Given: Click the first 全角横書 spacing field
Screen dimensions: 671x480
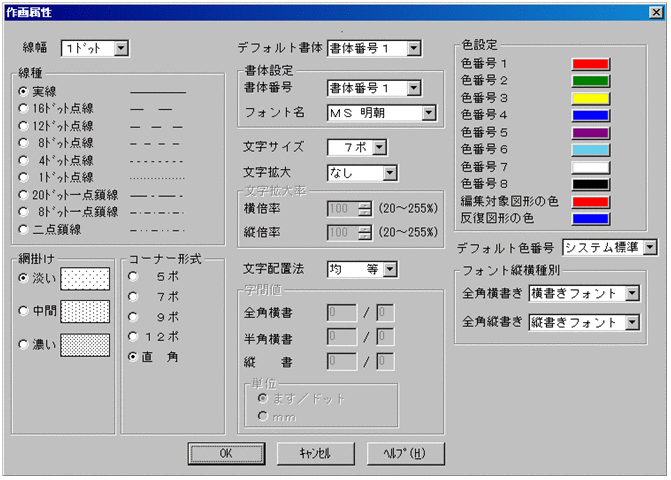Looking at the screenshot, I should click(342, 313).
